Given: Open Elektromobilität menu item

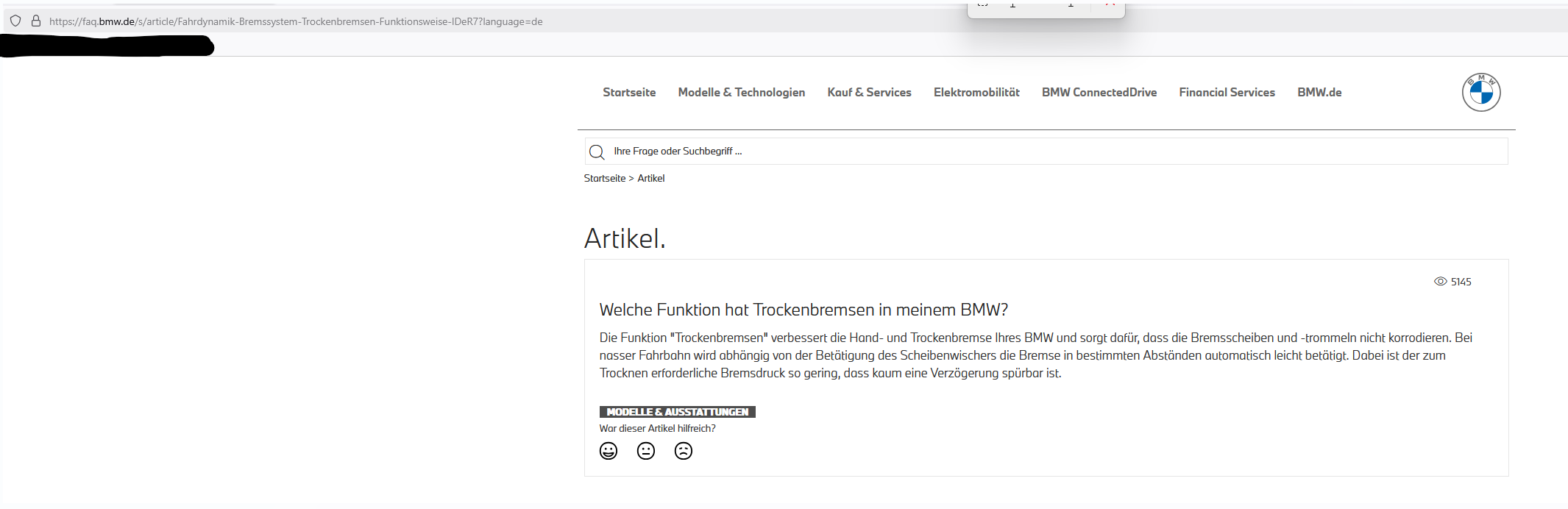Looking at the screenshot, I should coord(976,93).
